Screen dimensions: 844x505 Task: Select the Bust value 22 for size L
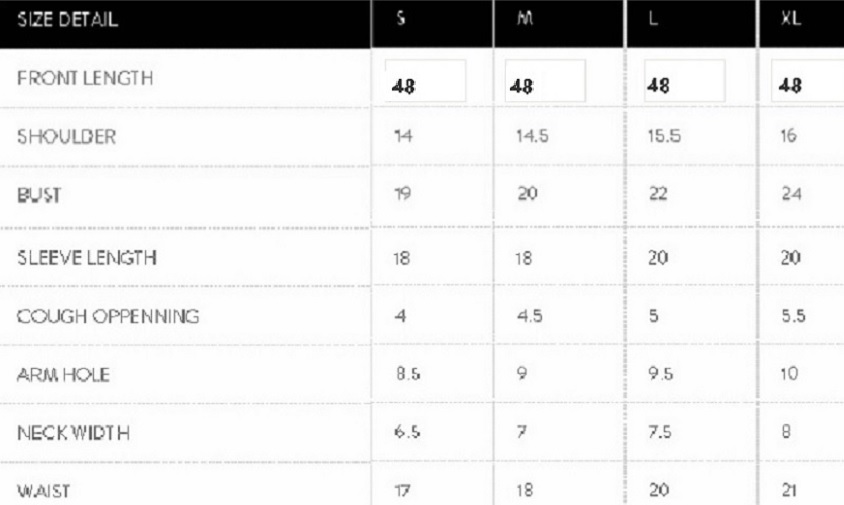tap(657, 195)
